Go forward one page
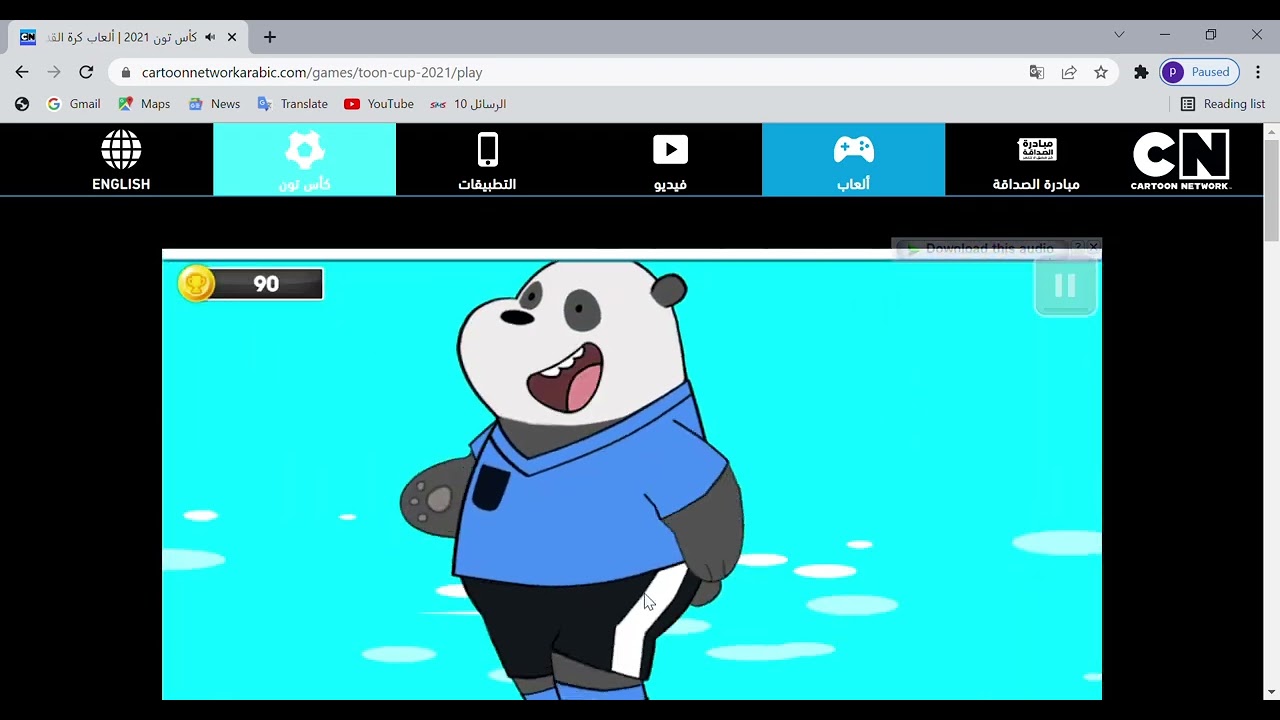 tap(54, 72)
